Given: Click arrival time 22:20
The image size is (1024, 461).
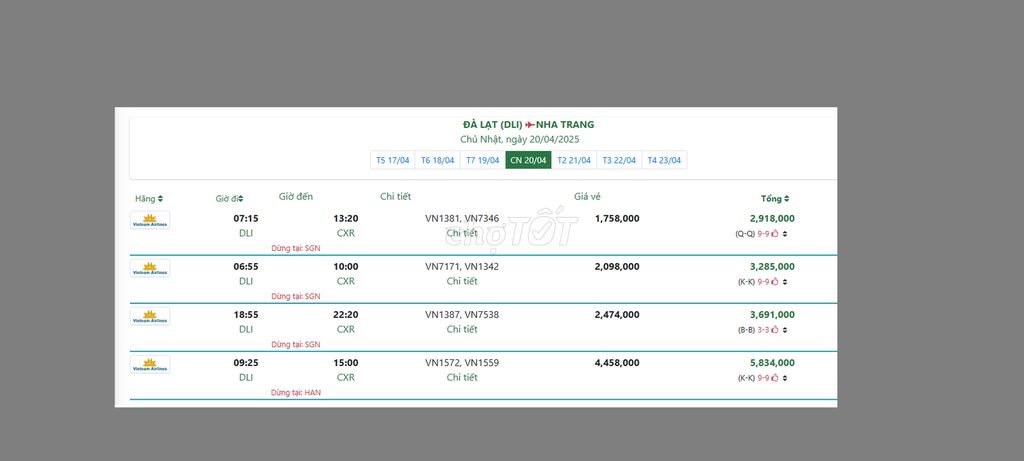Looking at the screenshot, I should [x=345, y=315].
